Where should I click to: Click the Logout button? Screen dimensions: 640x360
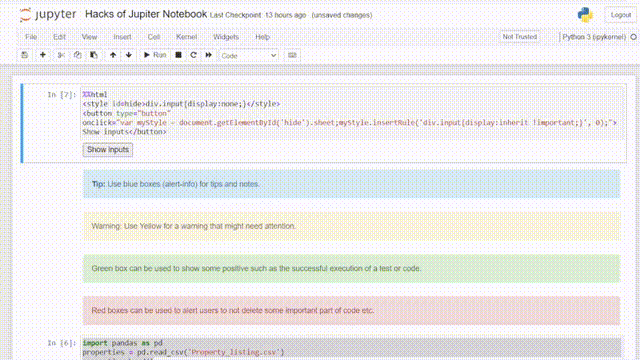click(621, 15)
